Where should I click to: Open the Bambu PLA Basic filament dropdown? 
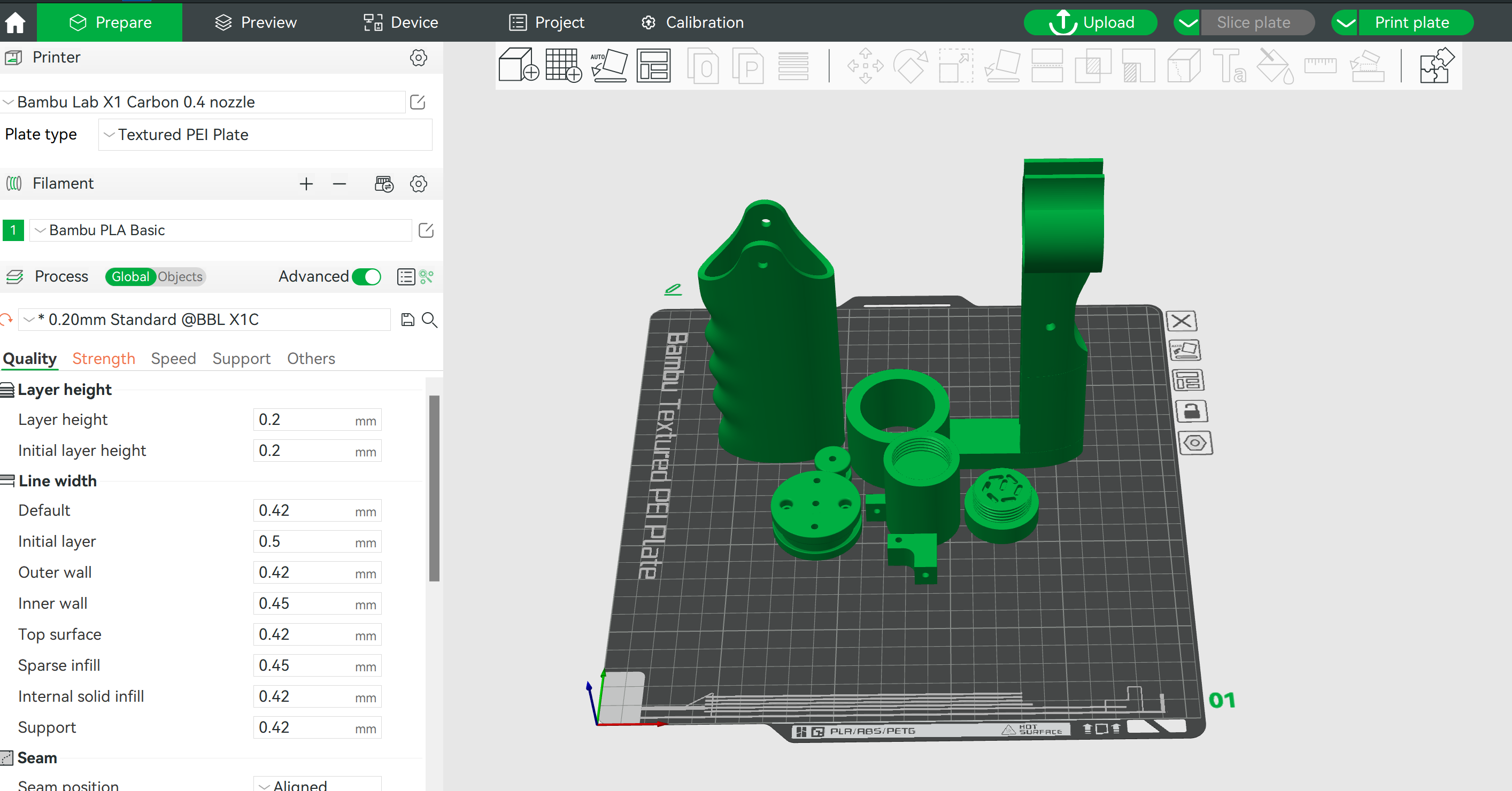pyautogui.click(x=221, y=230)
